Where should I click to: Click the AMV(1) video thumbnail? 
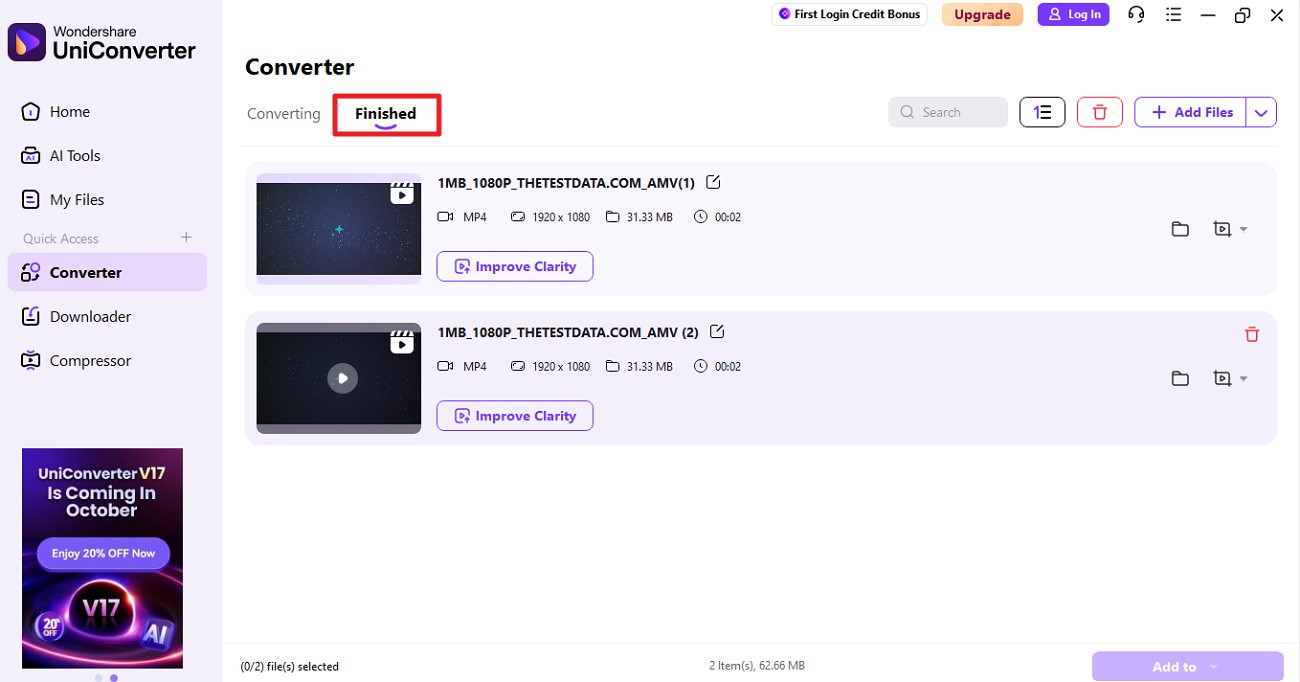coord(339,229)
